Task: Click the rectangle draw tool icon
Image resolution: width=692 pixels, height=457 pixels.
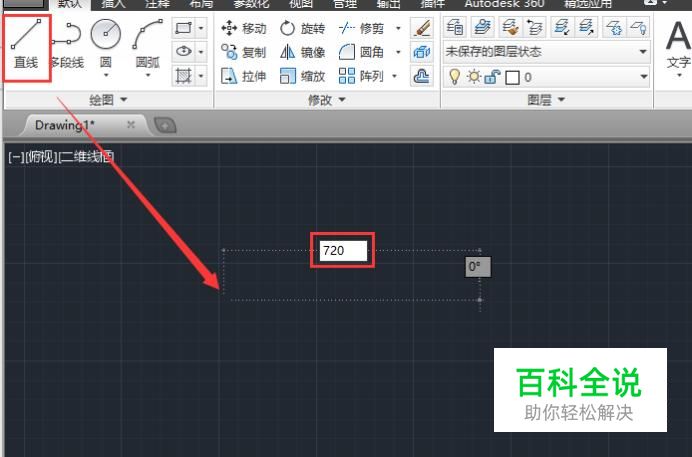Action: (x=183, y=28)
